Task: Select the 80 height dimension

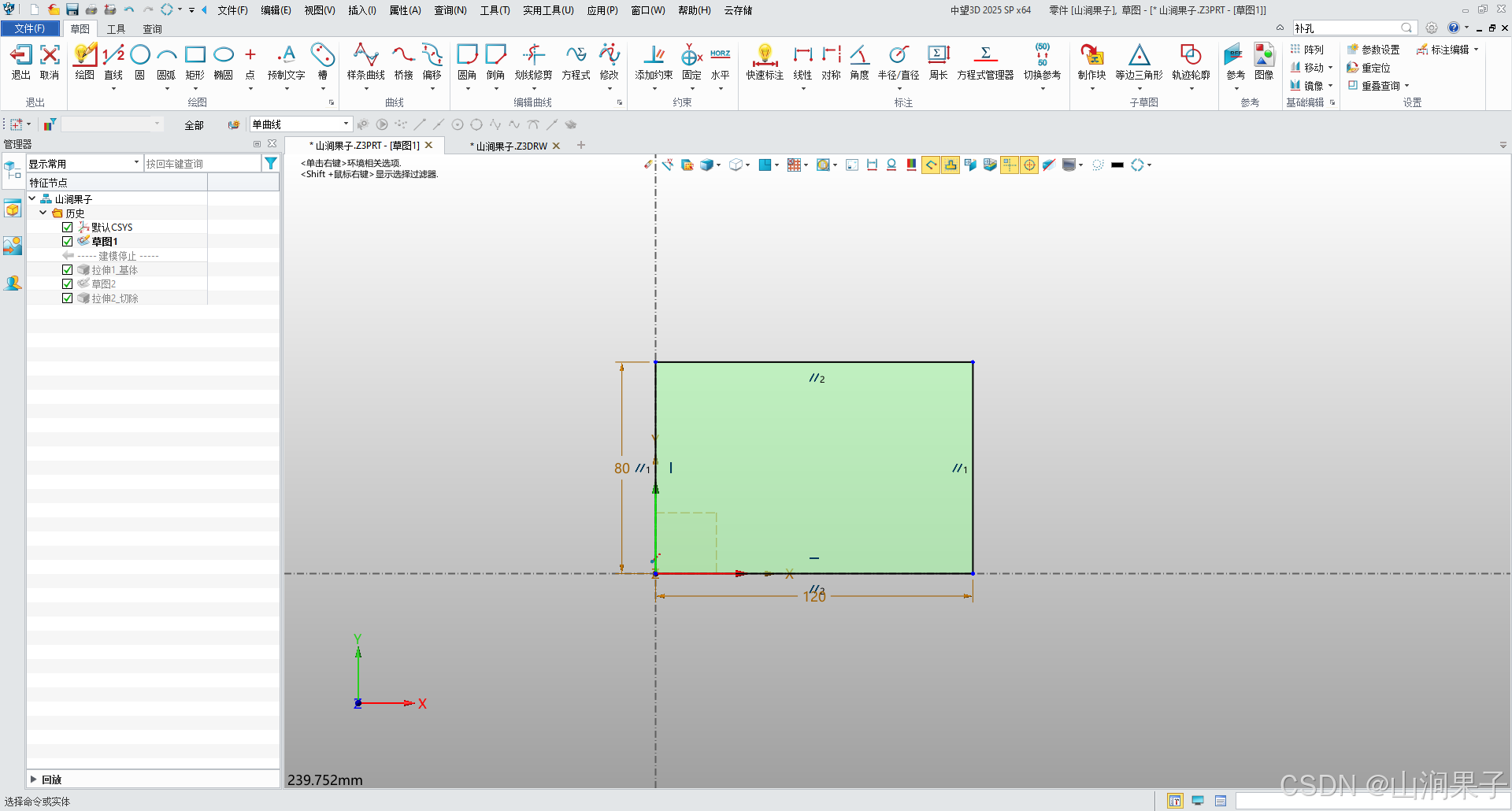Action: pos(622,468)
